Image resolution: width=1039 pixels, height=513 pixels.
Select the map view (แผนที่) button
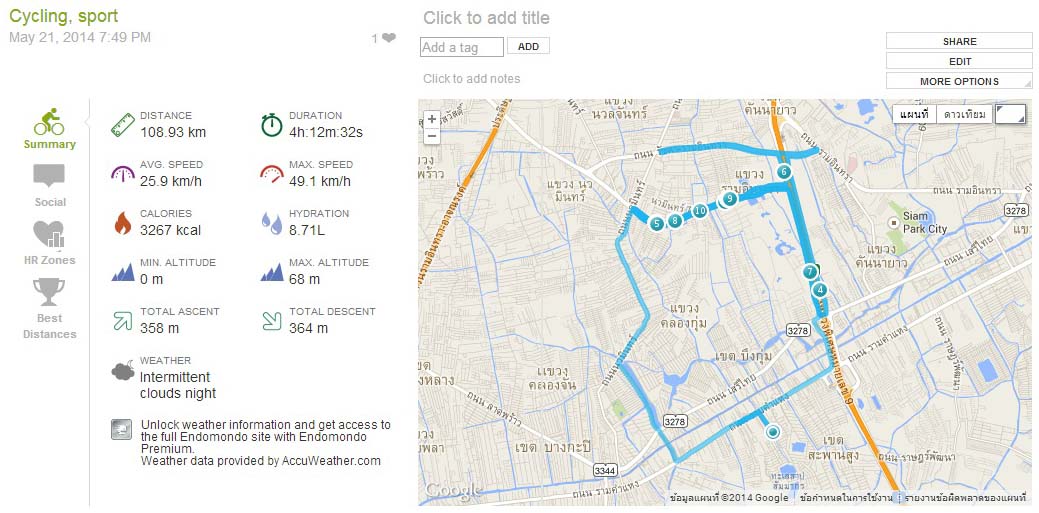(x=914, y=114)
